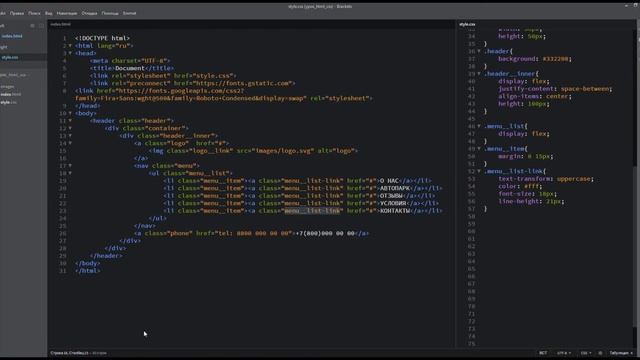Expand the images folder in project tree

tap(7, 87)
